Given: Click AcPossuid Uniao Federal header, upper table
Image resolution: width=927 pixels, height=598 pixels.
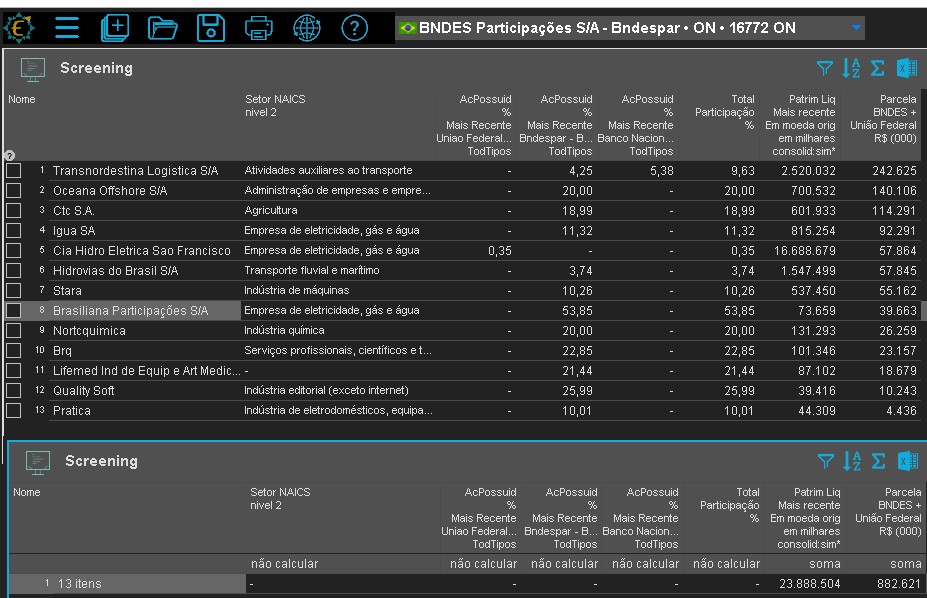Looking at the screenshot, I should click(474, 125).
